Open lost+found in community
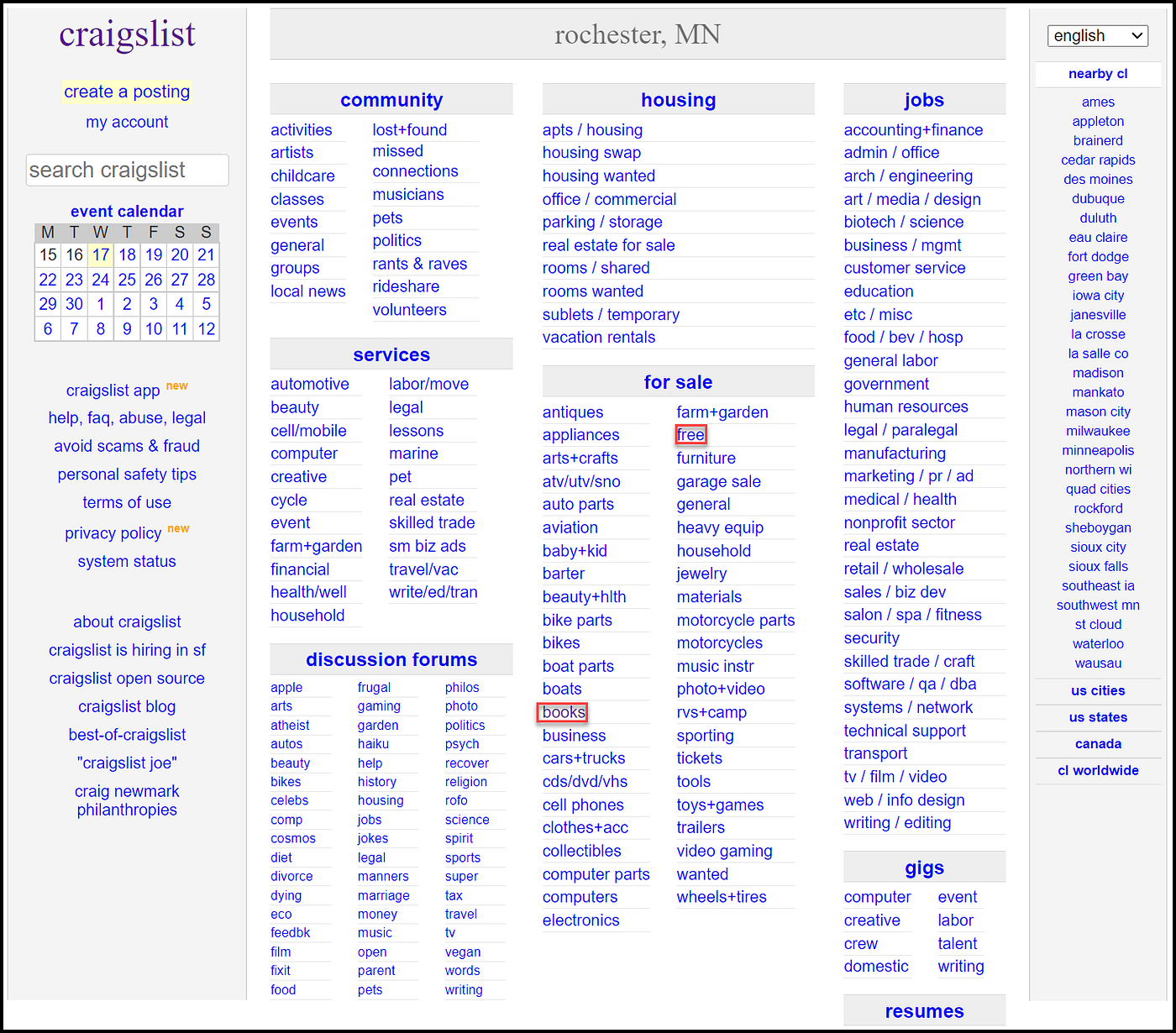Image resolution: width=1176 pixels, height=1033 pixels. (x=410, y=130)
